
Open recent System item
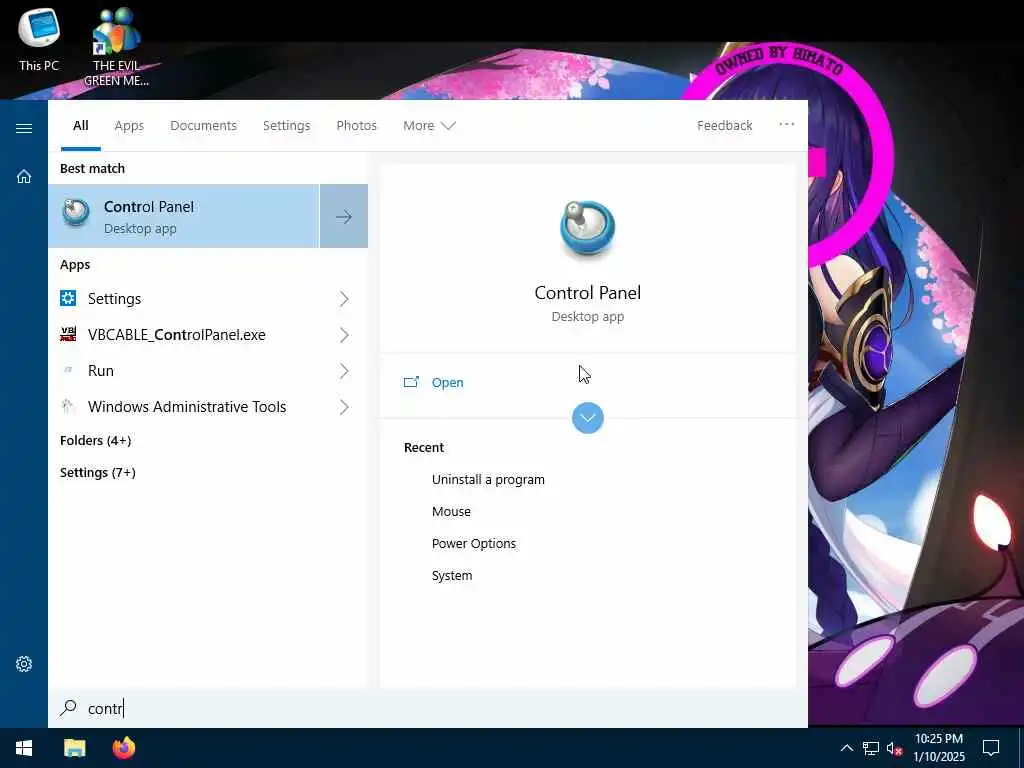pyautogui.click(x=452, y=575)
